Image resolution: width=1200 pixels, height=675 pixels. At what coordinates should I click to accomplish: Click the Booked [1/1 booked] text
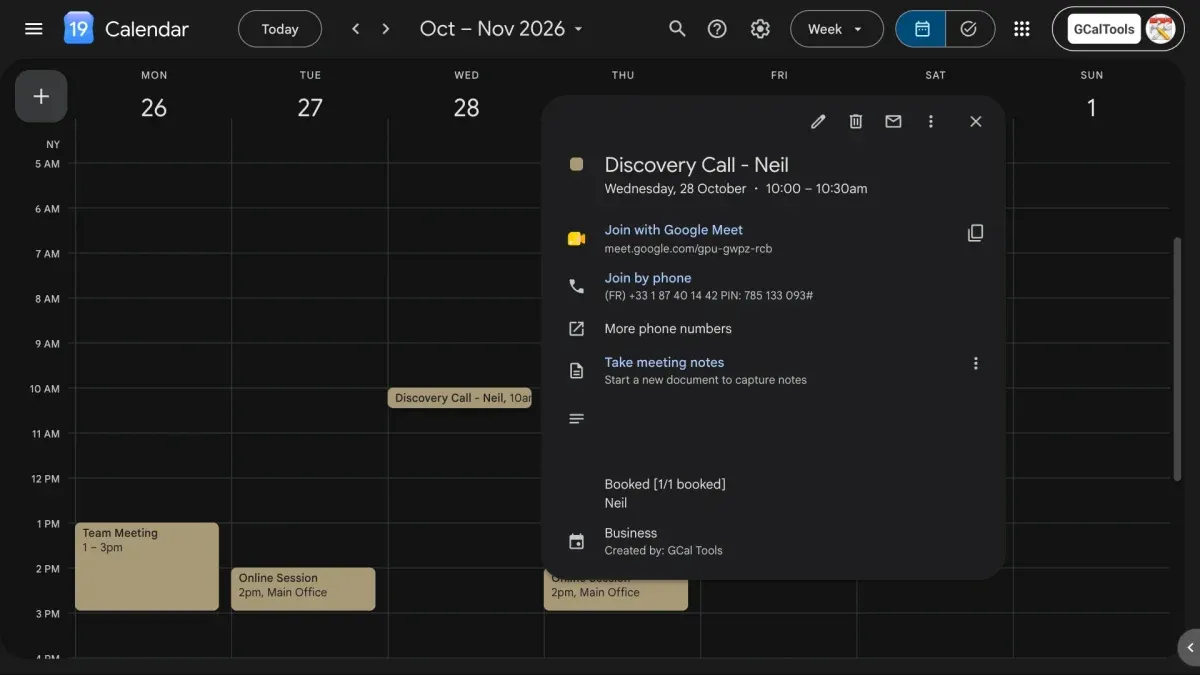coord(665,484)
